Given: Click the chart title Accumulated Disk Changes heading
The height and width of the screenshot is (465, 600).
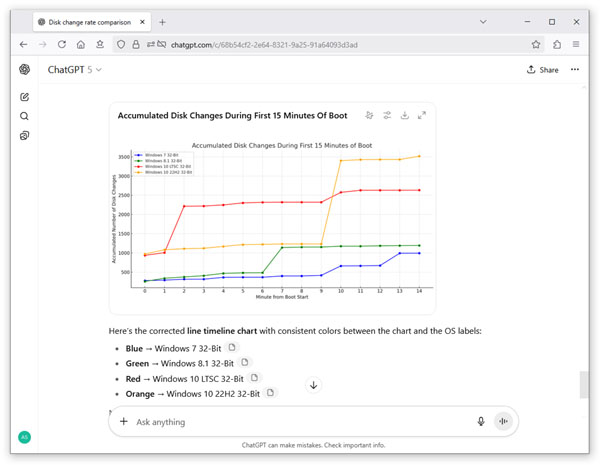Looking at the screenshot, I should pos(232,116).
